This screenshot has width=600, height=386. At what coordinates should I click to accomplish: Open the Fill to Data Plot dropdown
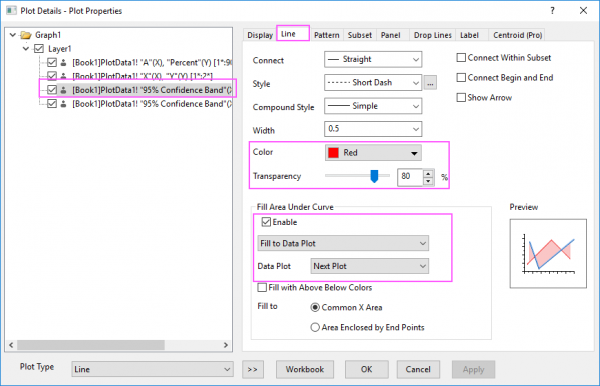[343, 243]
